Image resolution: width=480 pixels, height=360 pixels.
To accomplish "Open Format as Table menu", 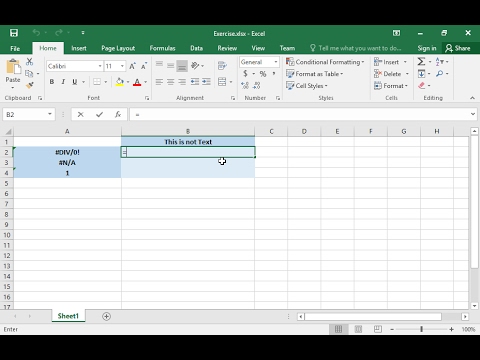I will click(x=315, y=74).
